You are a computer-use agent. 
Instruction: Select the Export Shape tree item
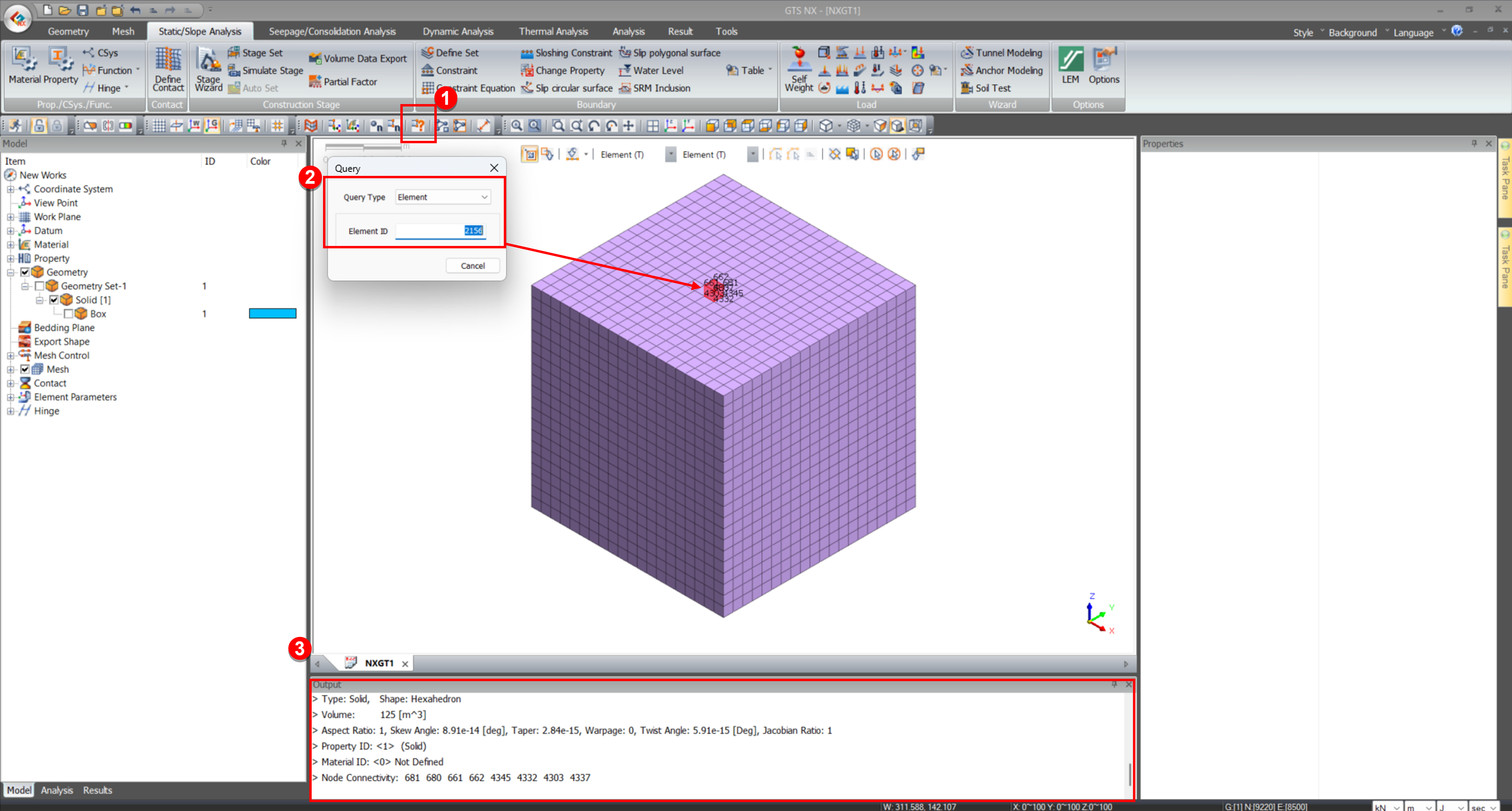tap(62, 342)
